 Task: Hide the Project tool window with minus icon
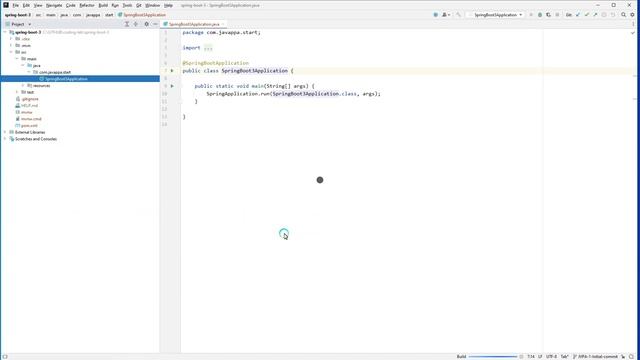point(155,24)
